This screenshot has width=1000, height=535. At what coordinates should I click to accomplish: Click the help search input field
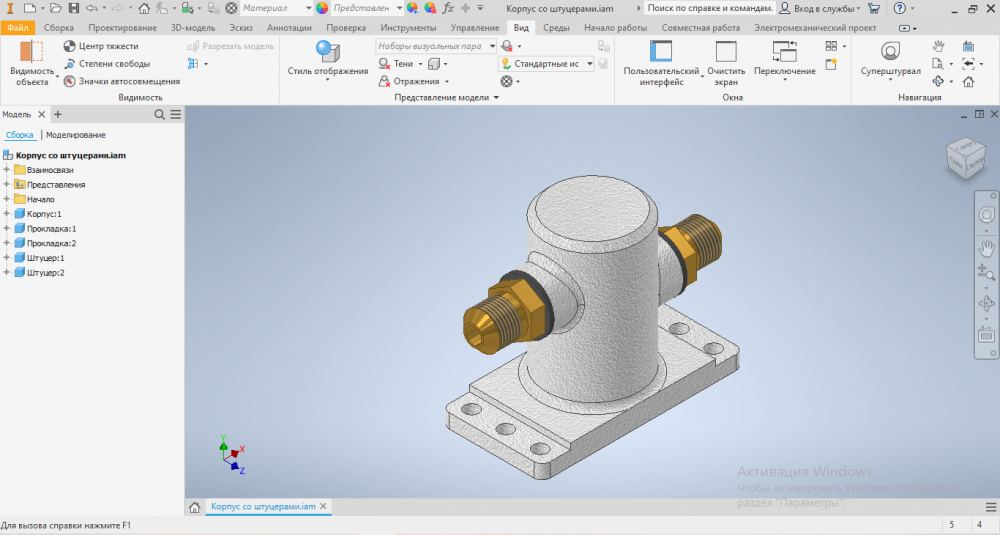[x=708, y=8]
